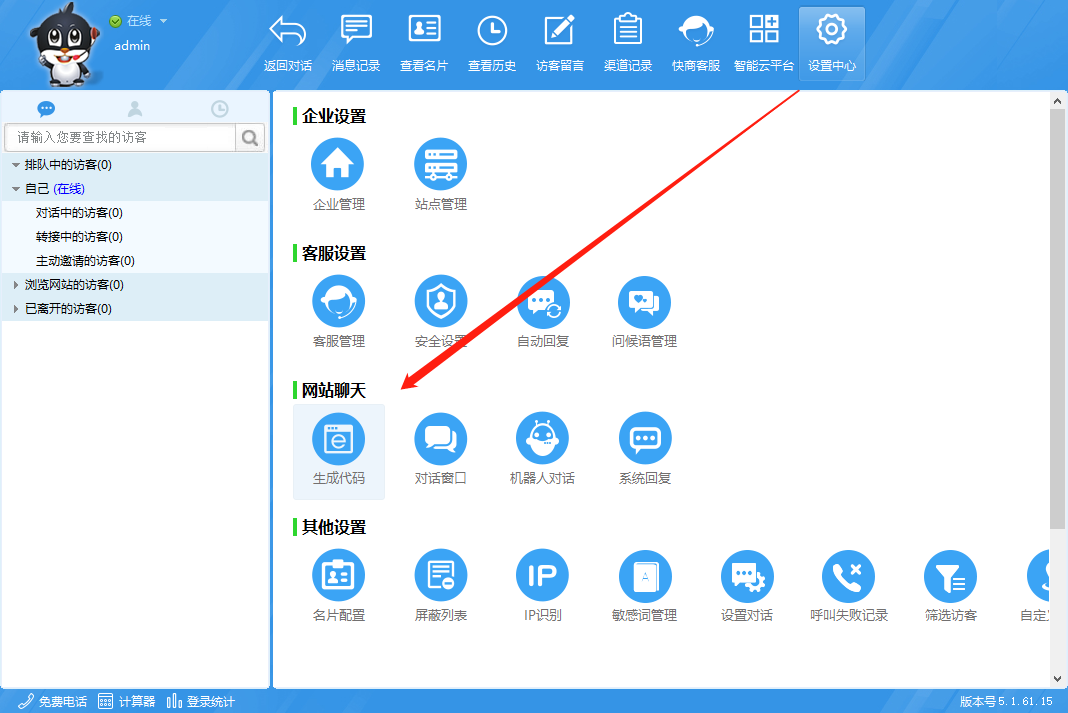Open the IP识别 recognition icon
The height and width of the screenshot is (713, 1068).
point(542,576)
